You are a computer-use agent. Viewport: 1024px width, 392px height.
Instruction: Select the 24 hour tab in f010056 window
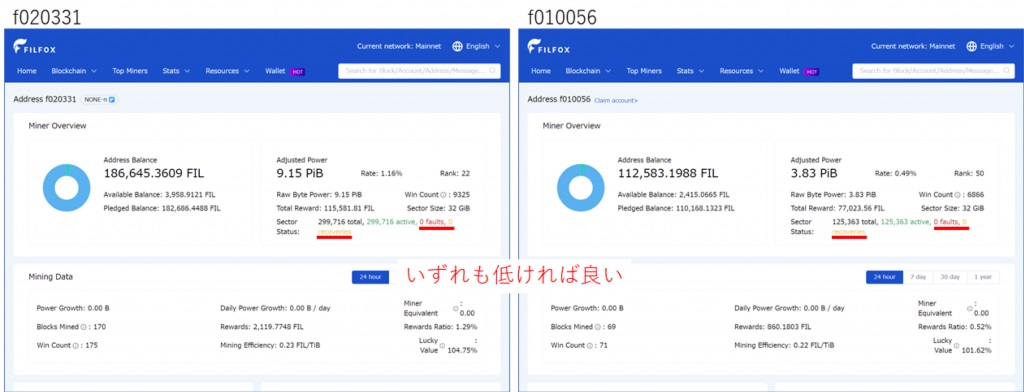884,277
